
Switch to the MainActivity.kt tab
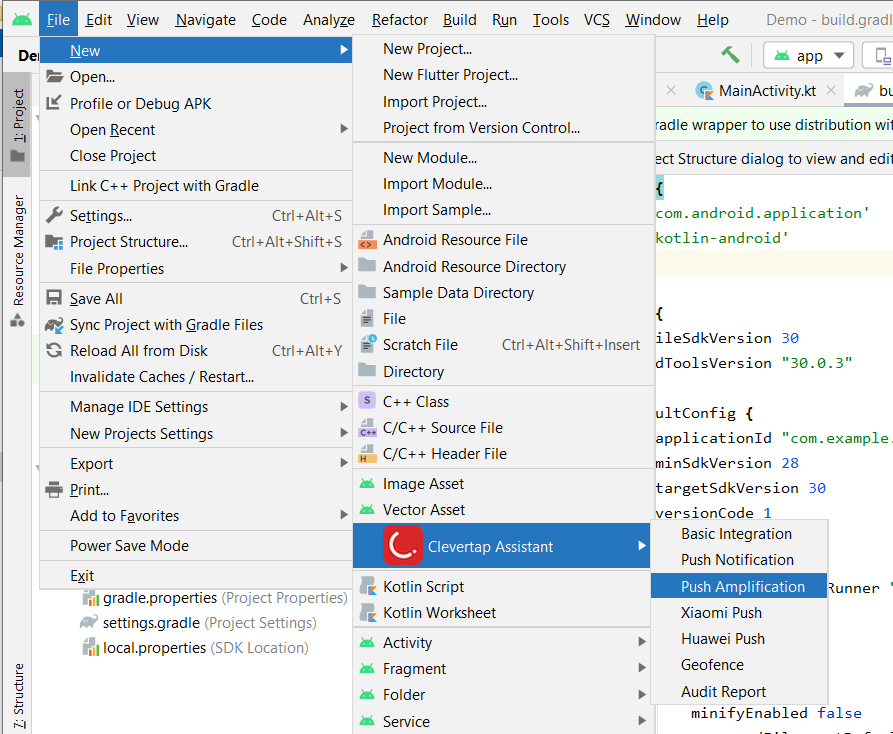pos(767,91)
